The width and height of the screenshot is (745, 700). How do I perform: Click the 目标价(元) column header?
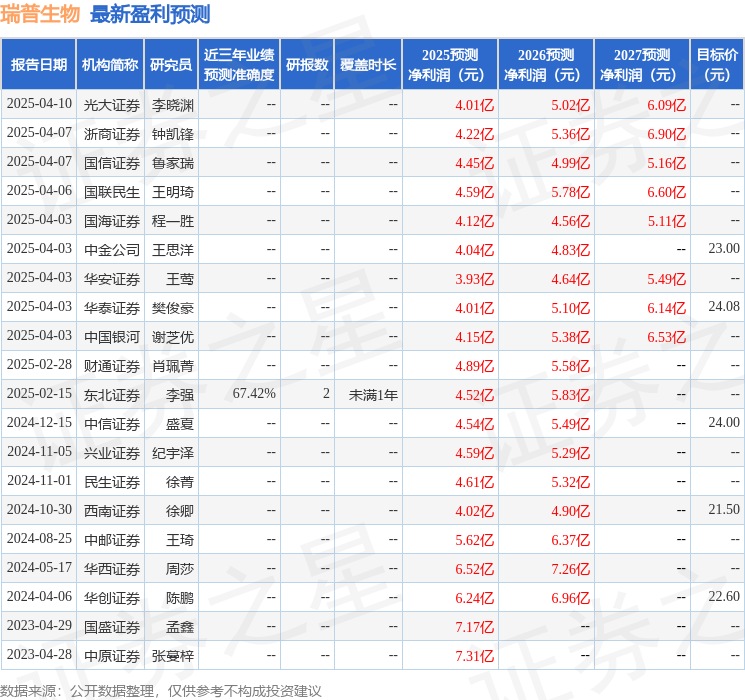[x=717, y=65]
